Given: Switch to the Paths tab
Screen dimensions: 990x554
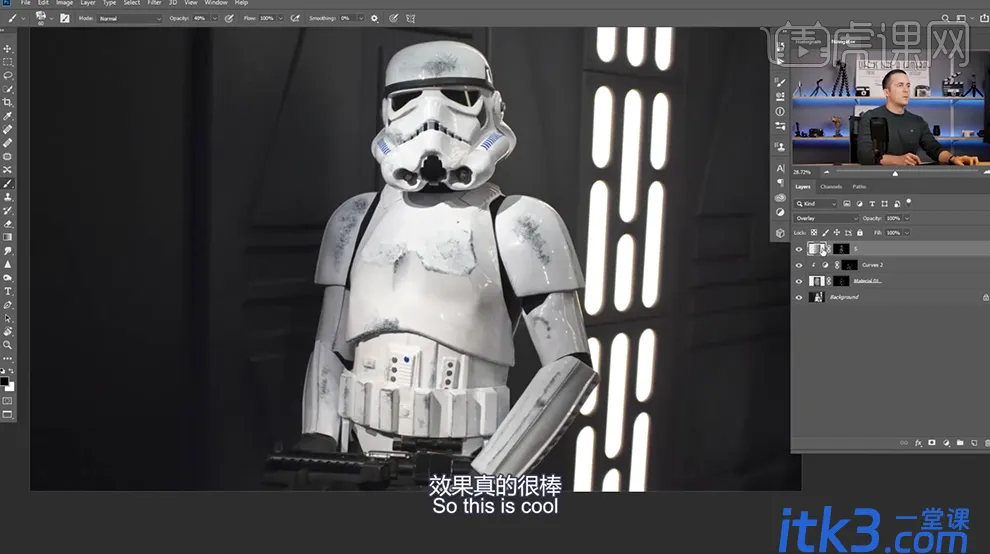Looking at the screenshot, I should (859, 187).
